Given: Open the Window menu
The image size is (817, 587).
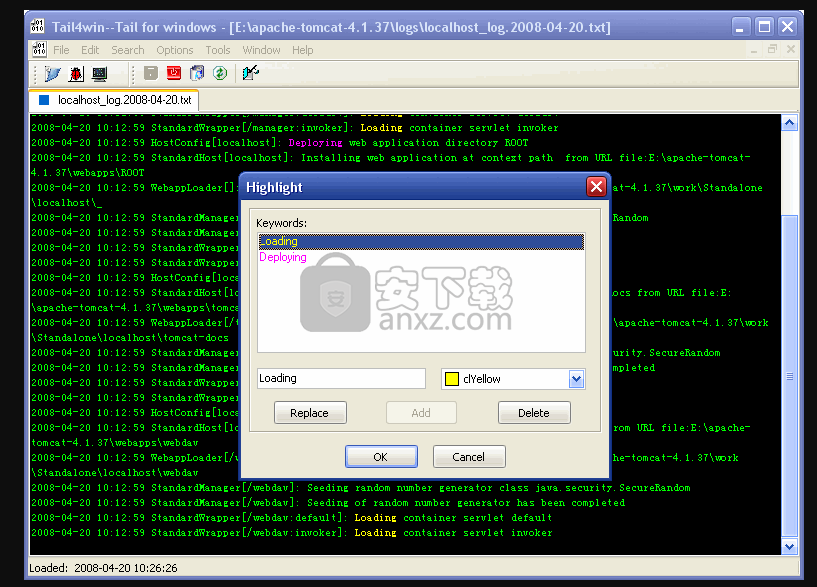Looking at the screenshot, I should click(261, 50).
